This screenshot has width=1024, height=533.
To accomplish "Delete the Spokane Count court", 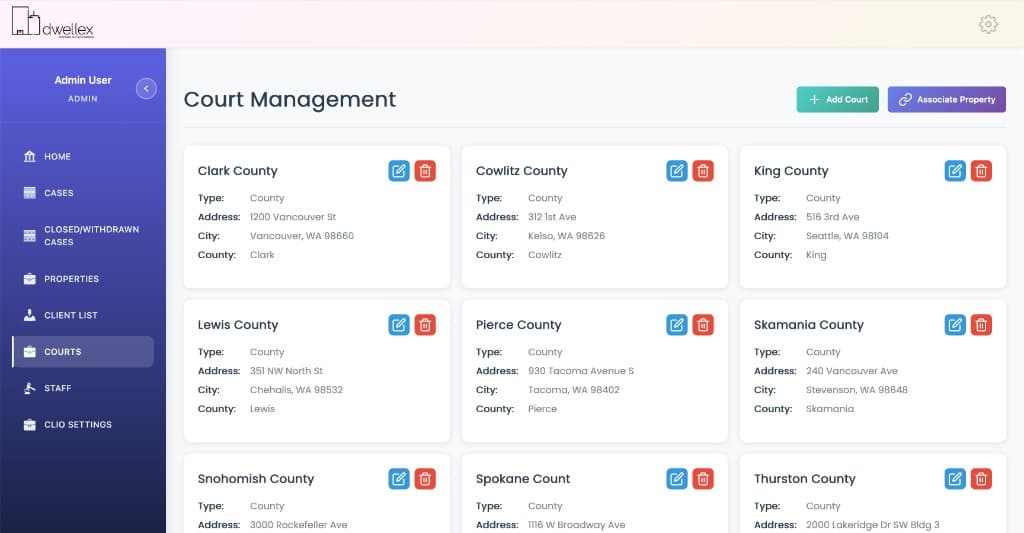I will tap(703, 479).
